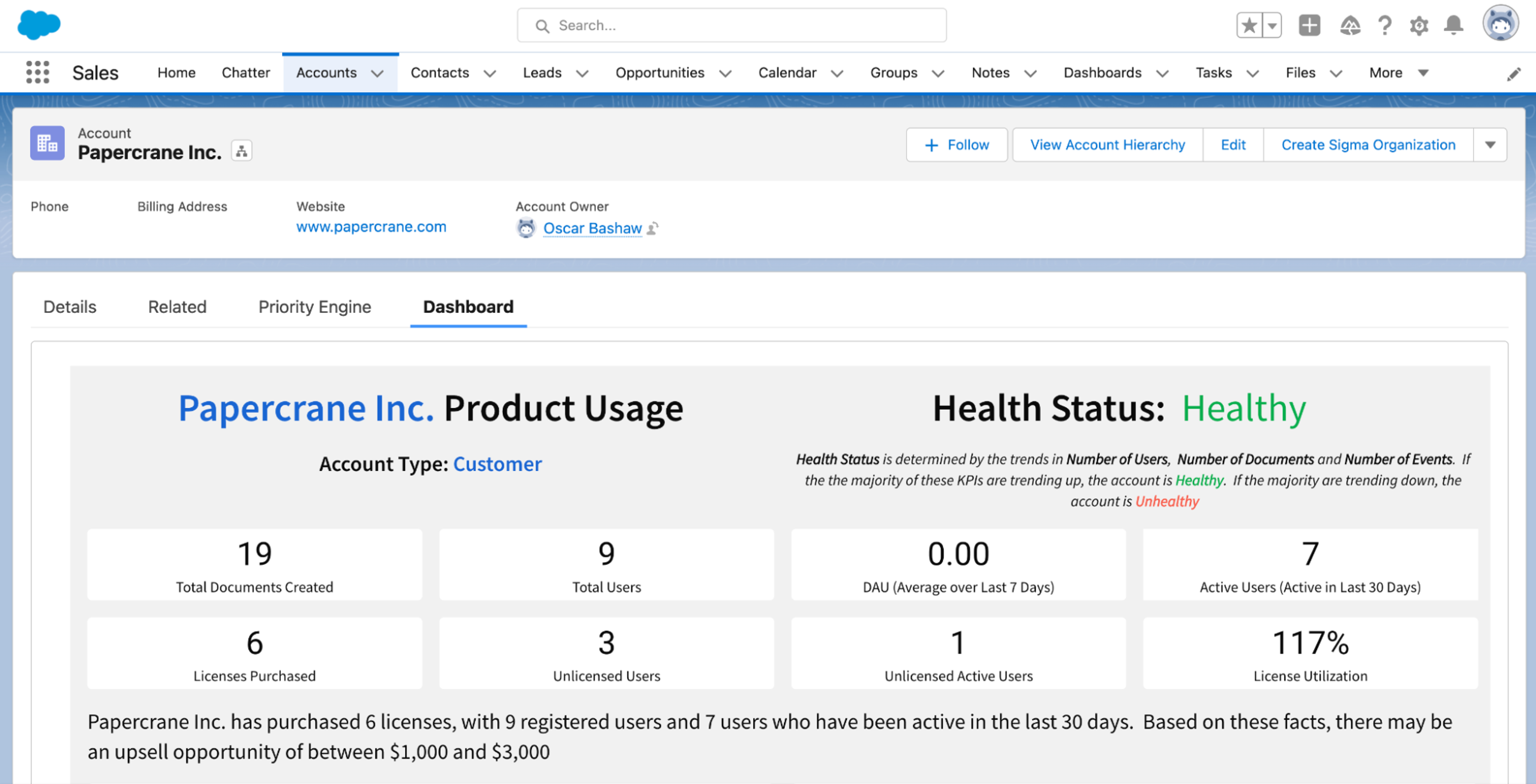Click the Total Users tile
The image size is (1536, 784).
[606, 564]
